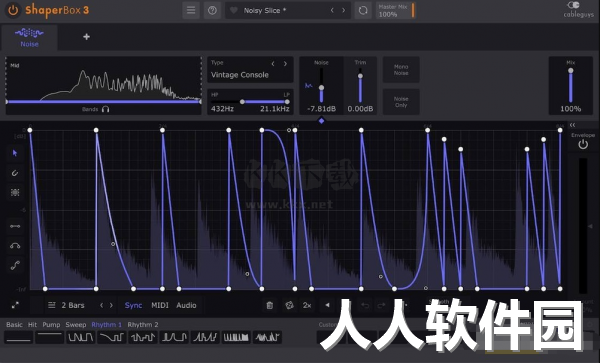This screenshot has height=363, width=600.
Task: Click the Trim slider handle
Action: click(x=360, y=76)
